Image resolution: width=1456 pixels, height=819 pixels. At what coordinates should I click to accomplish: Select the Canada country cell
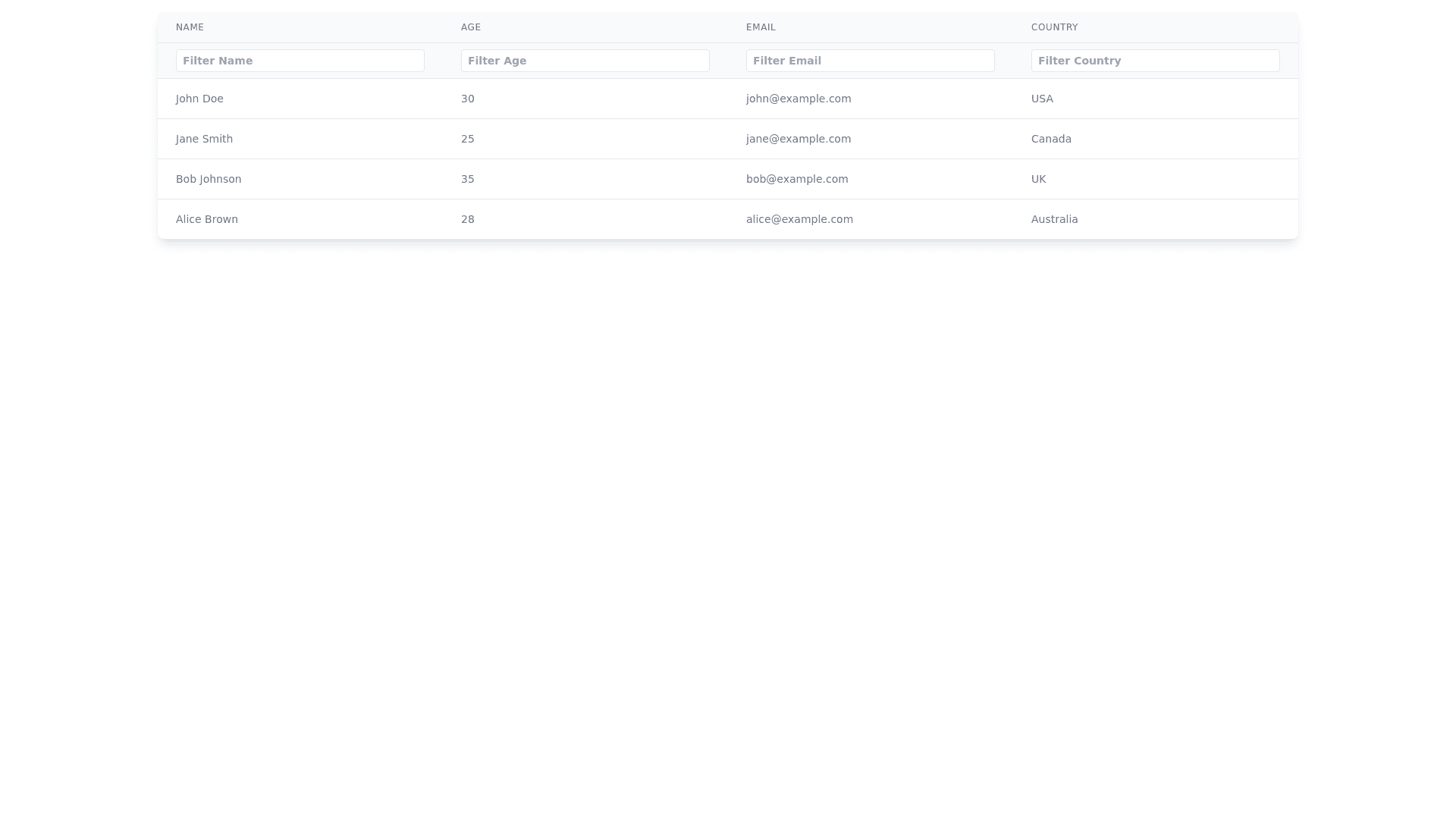[1051, 139]
